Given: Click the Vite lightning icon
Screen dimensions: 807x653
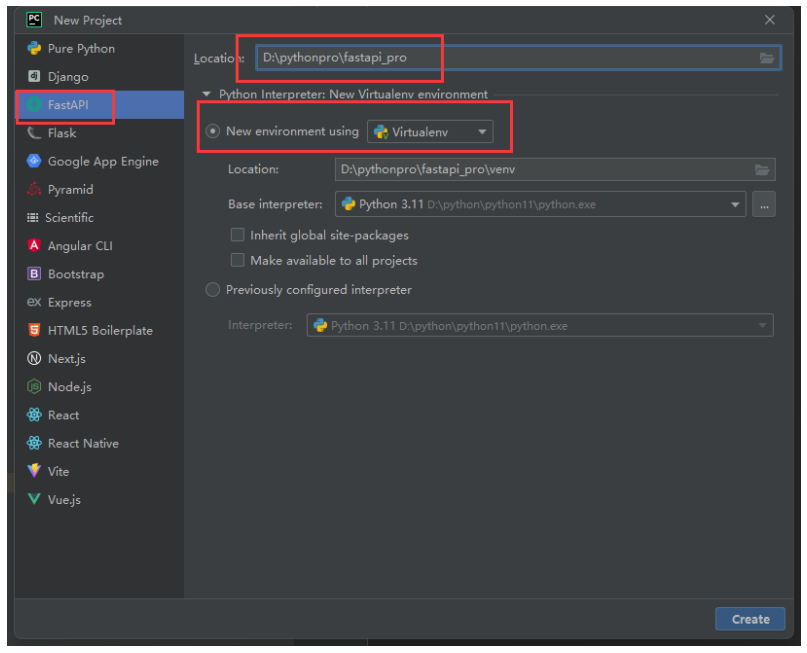Looking at the screenshot, I should [x=34, y=471].
